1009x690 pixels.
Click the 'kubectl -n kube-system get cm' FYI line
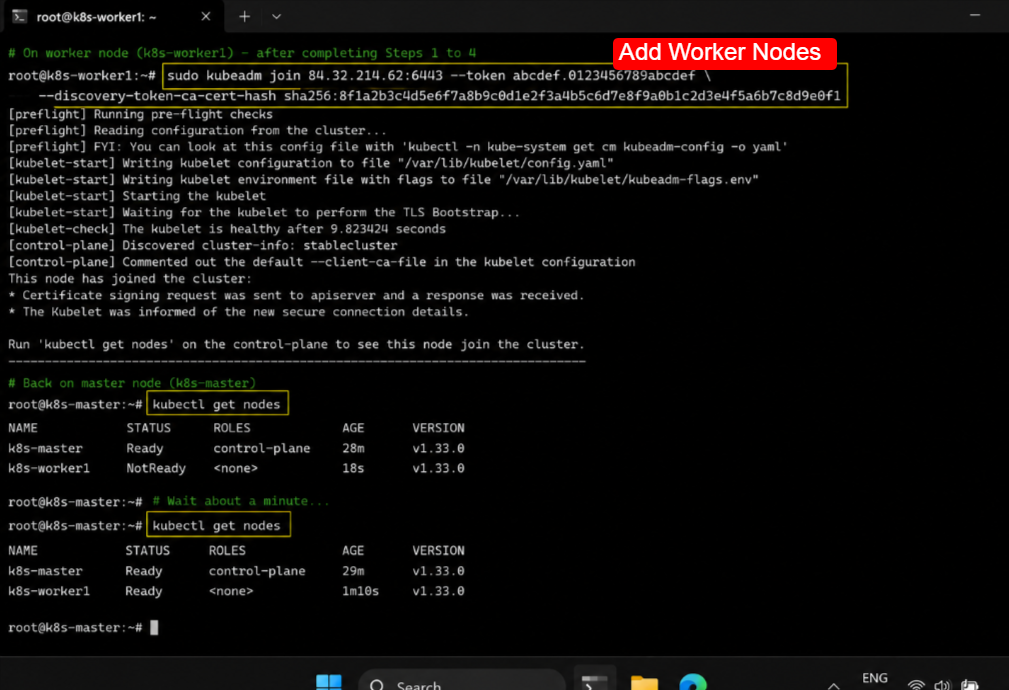[398, 147]
